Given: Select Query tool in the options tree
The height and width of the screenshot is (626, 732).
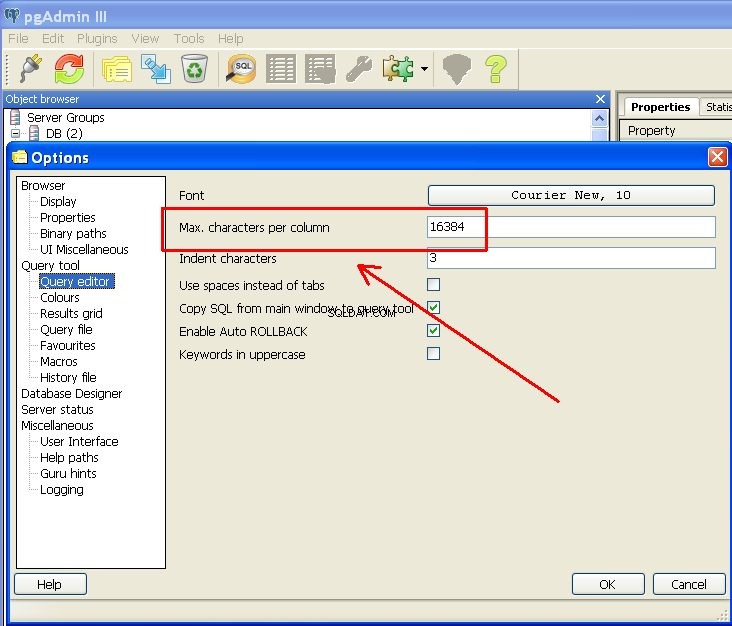Looking at the screenshot, I should click(50, 265).
